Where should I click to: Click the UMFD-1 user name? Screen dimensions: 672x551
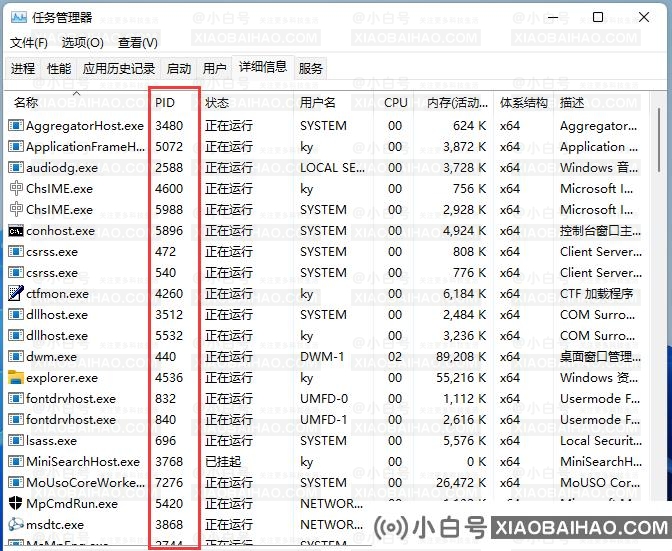[324, 419]
